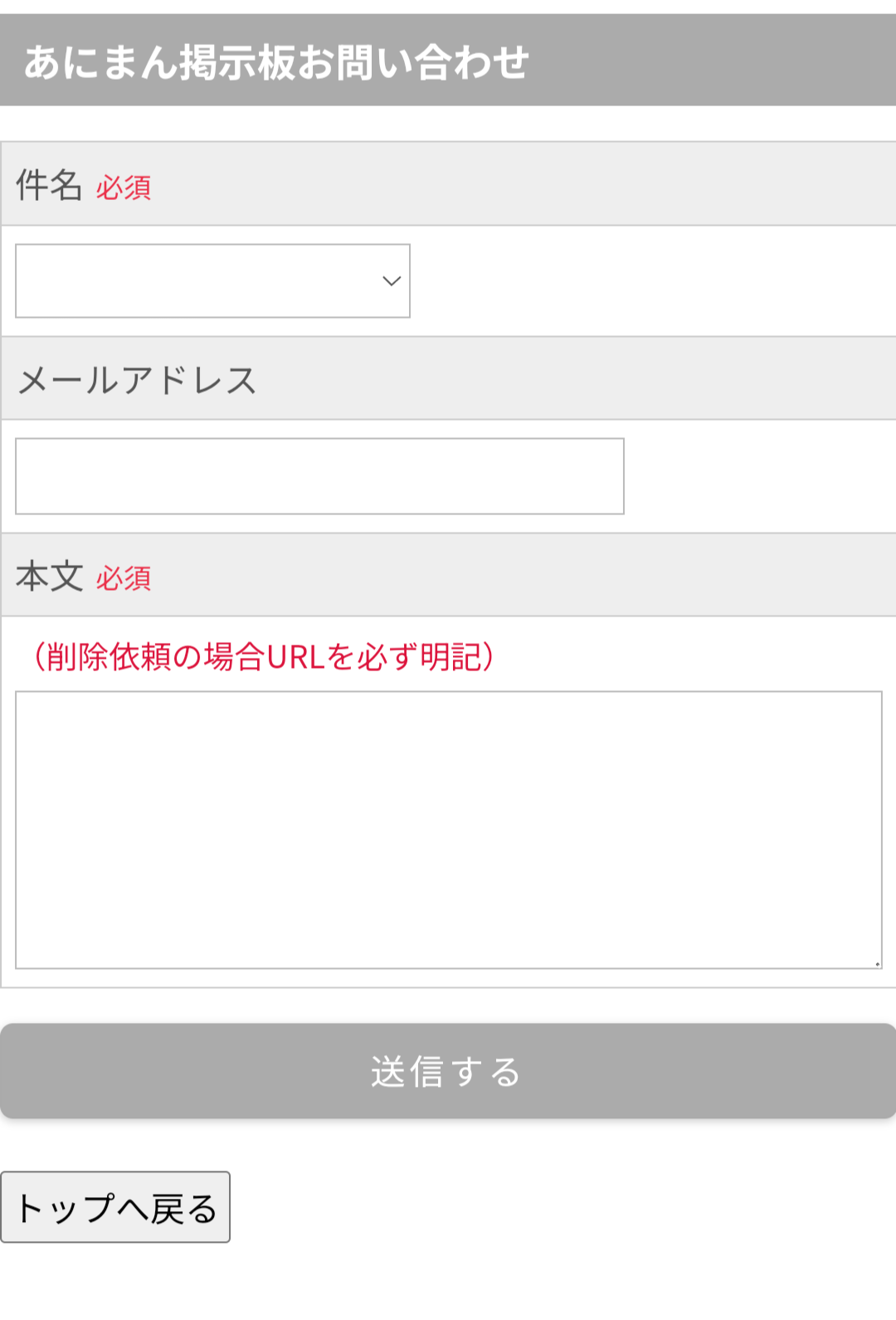Select the 本文 field label

click(x=49, y=576)
